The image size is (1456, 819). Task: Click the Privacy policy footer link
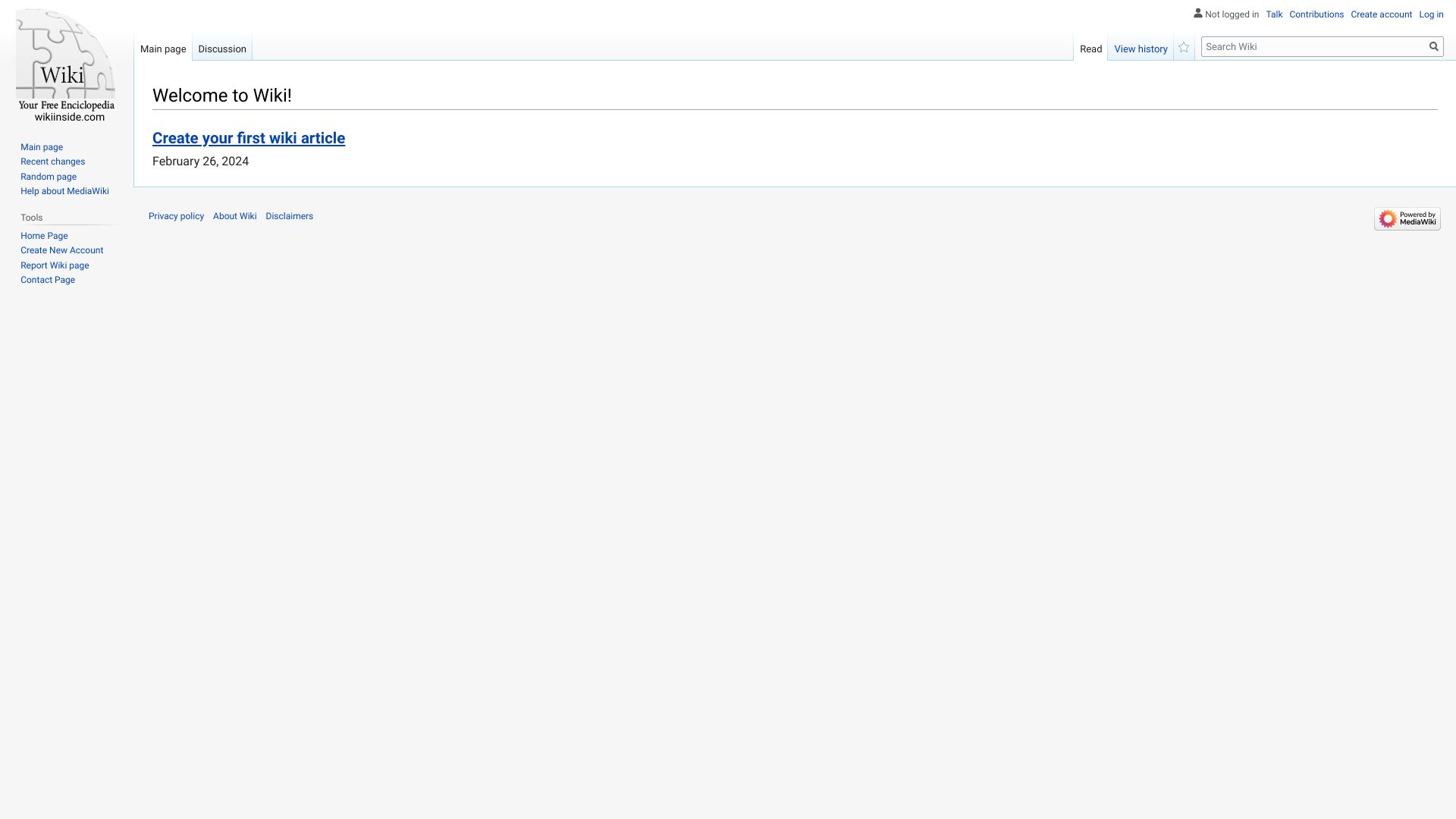tap(176, 216)
